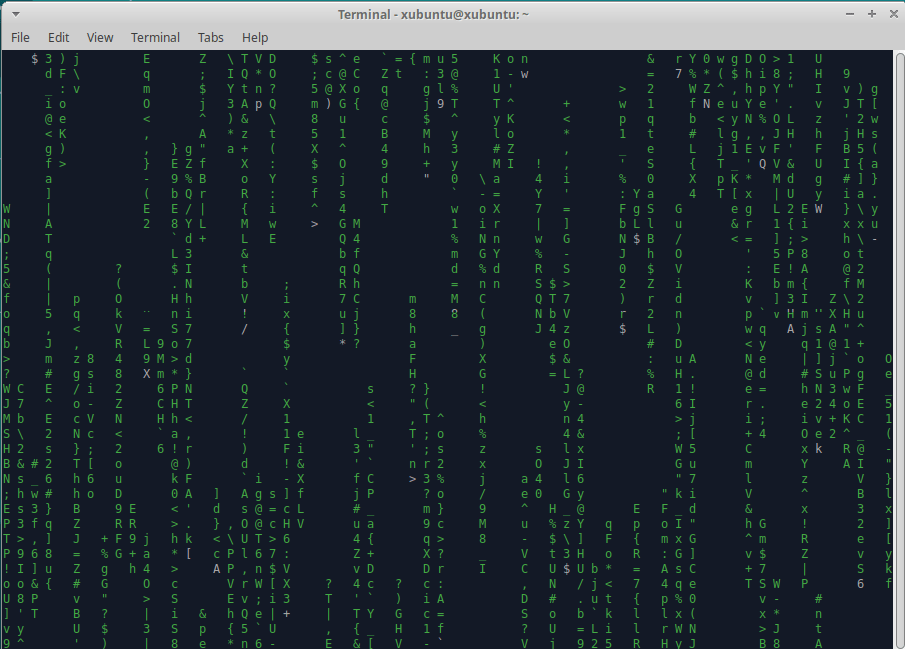
Task: Open the window menu arrow in title bar
Action: point(12,14)
